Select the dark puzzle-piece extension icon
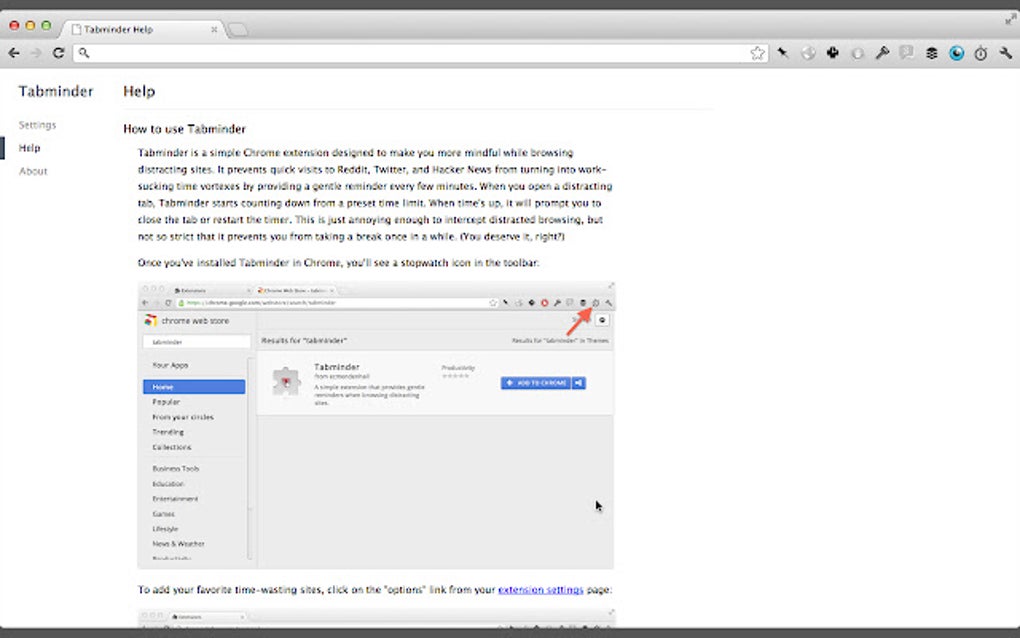Image resolution: width=1020 pixels, height=638 pixels. pyautogui.click(x=831, y=53)
